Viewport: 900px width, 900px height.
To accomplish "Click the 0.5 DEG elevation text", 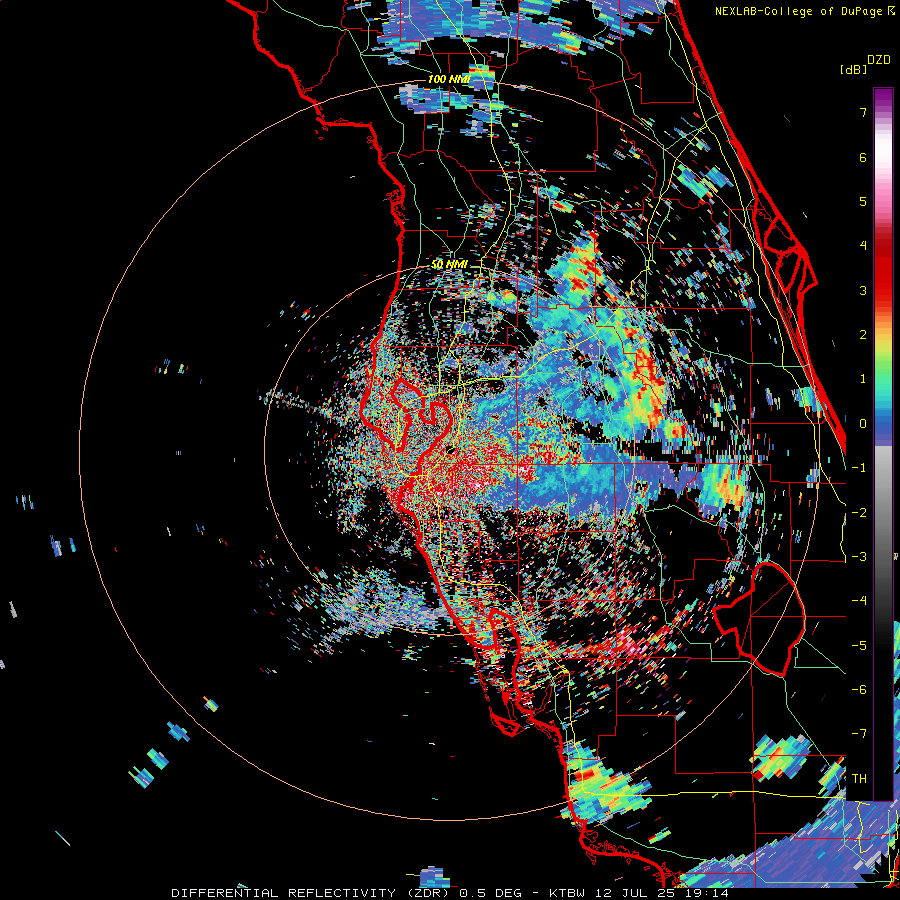I will [490, 893].
